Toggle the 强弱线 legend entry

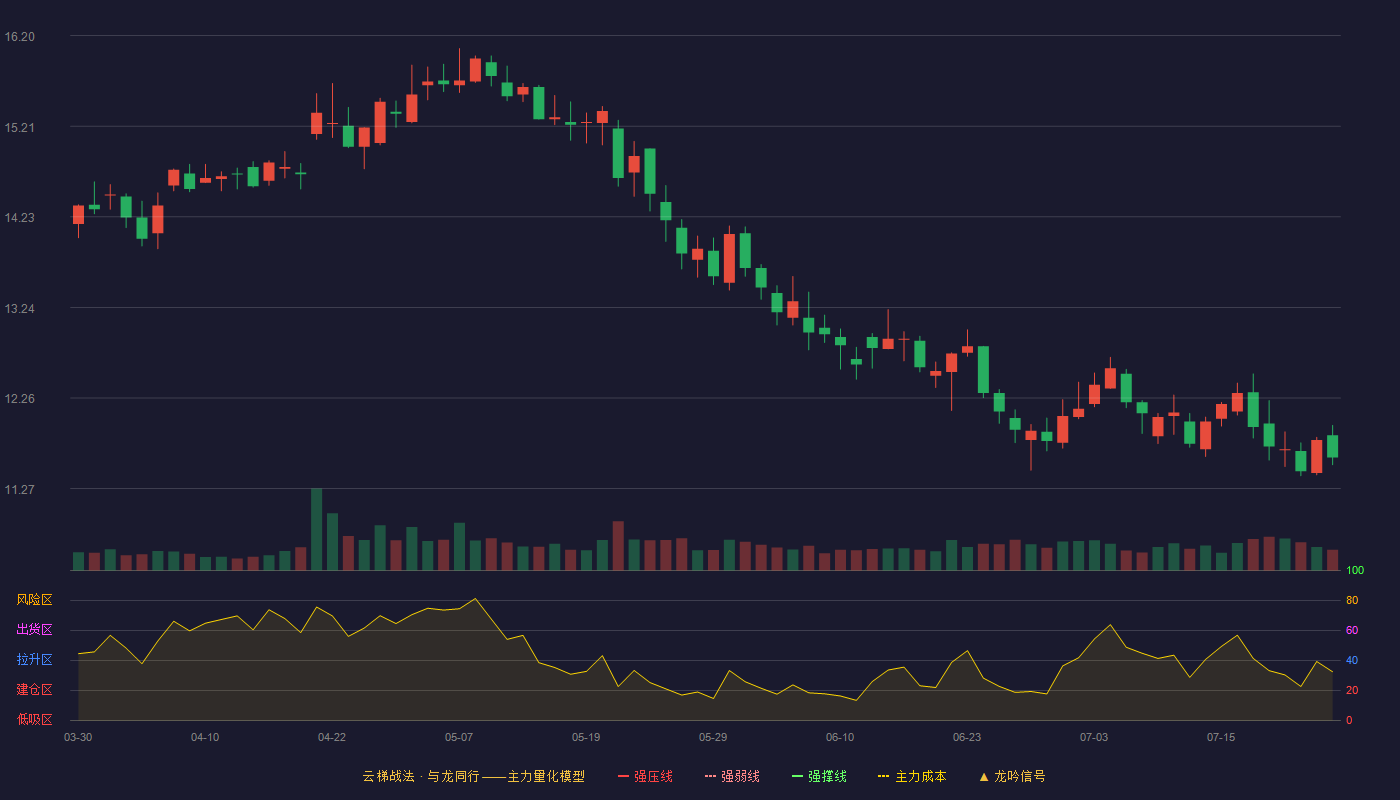pyautogui.click(x=732, y=776)
